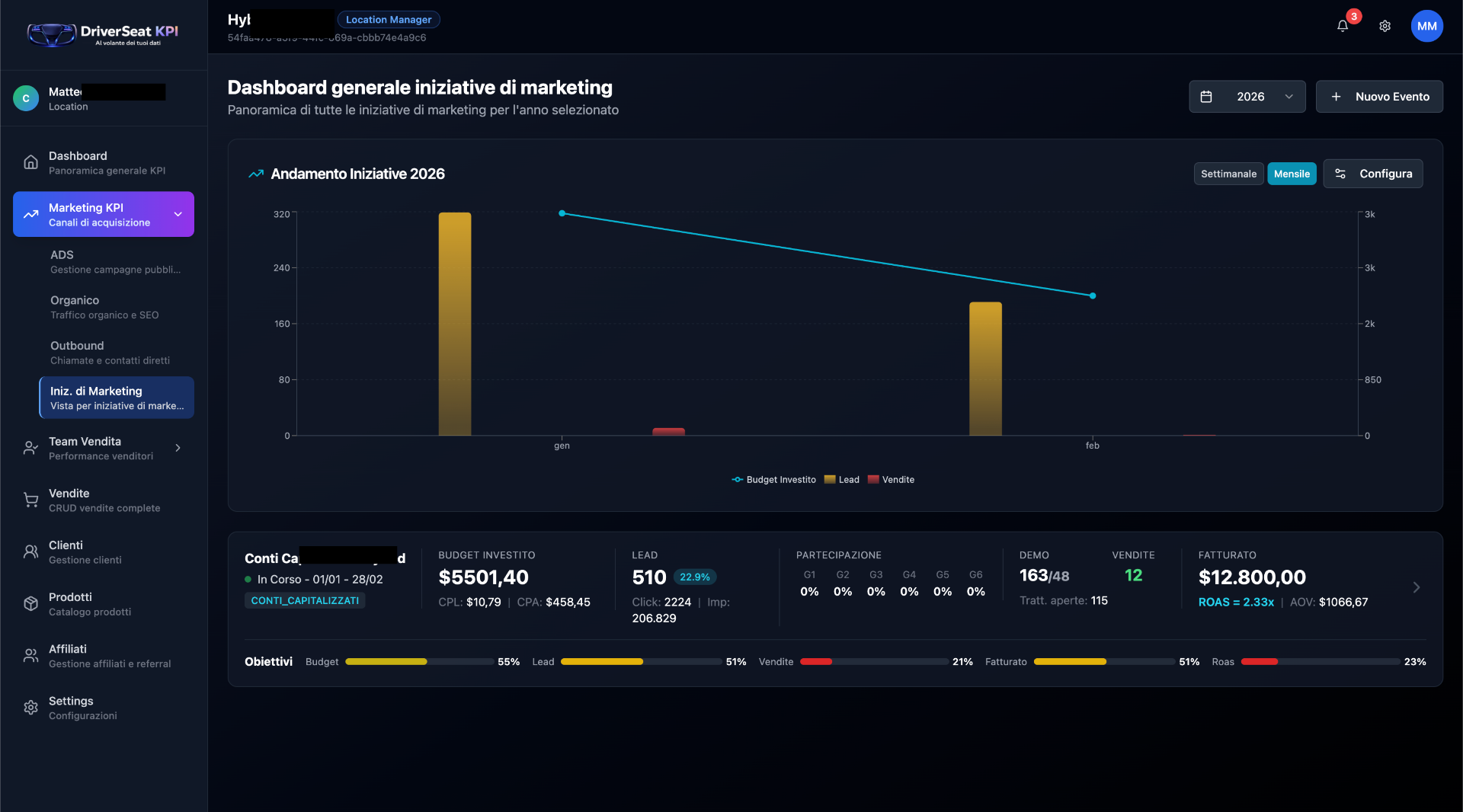Screen dimensions: 1463x812
Task: Open the 2026 year selector dropdown
Action: (1247, 96)
